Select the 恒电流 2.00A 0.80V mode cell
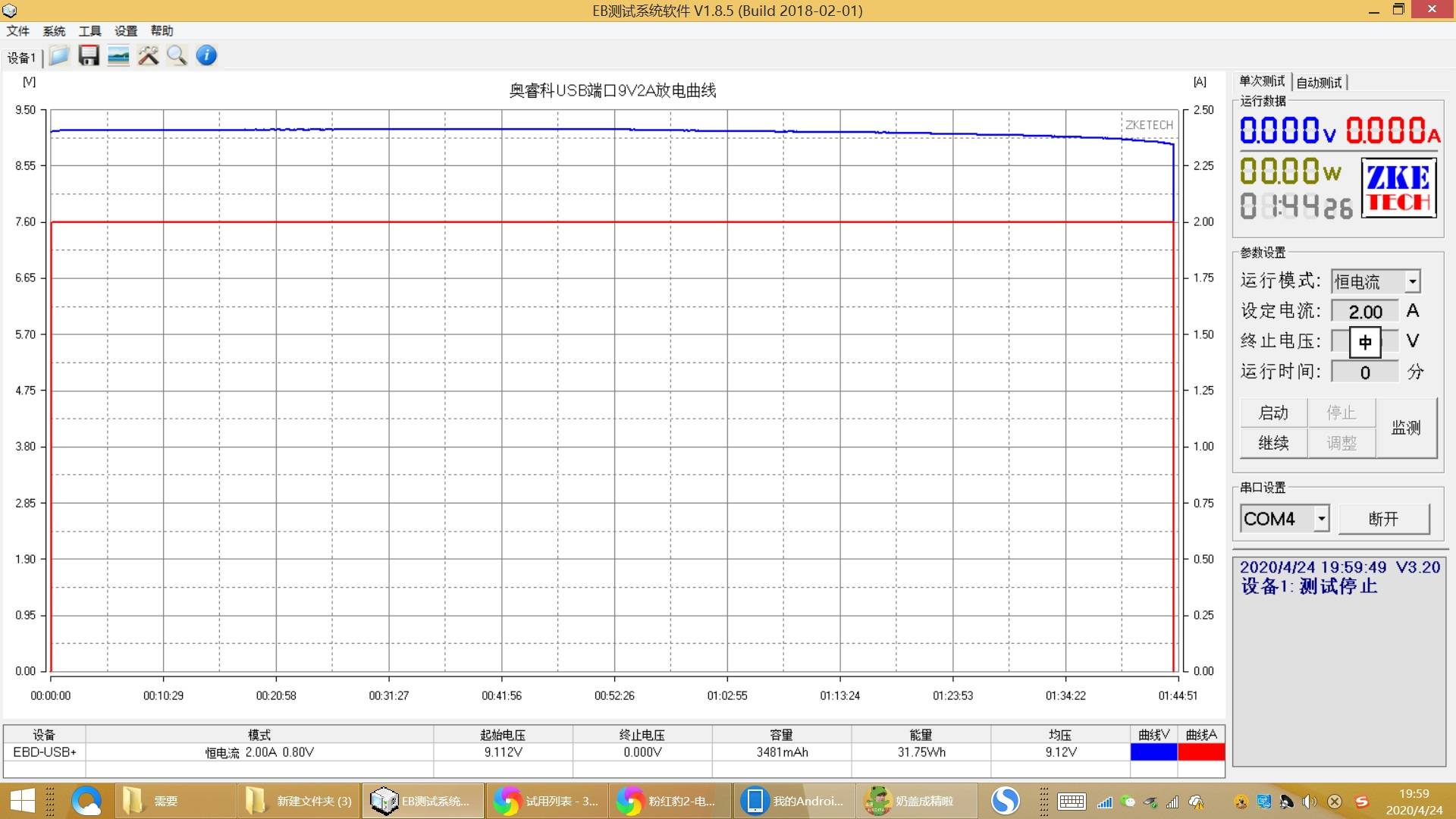 tap(259, 752)
